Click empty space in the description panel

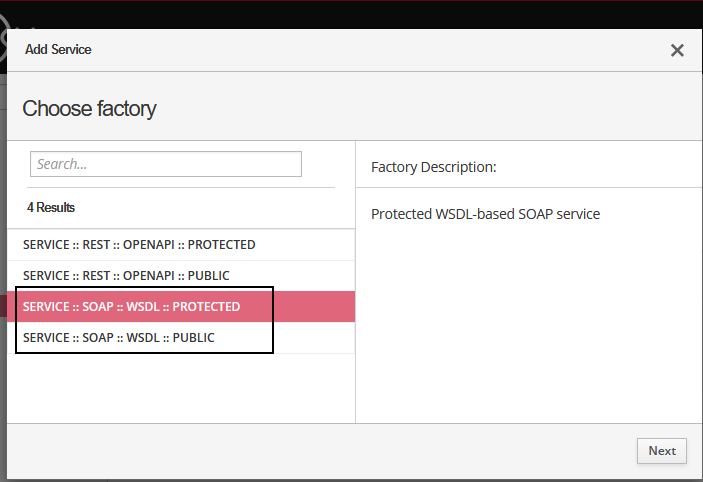tap(530, 320)
